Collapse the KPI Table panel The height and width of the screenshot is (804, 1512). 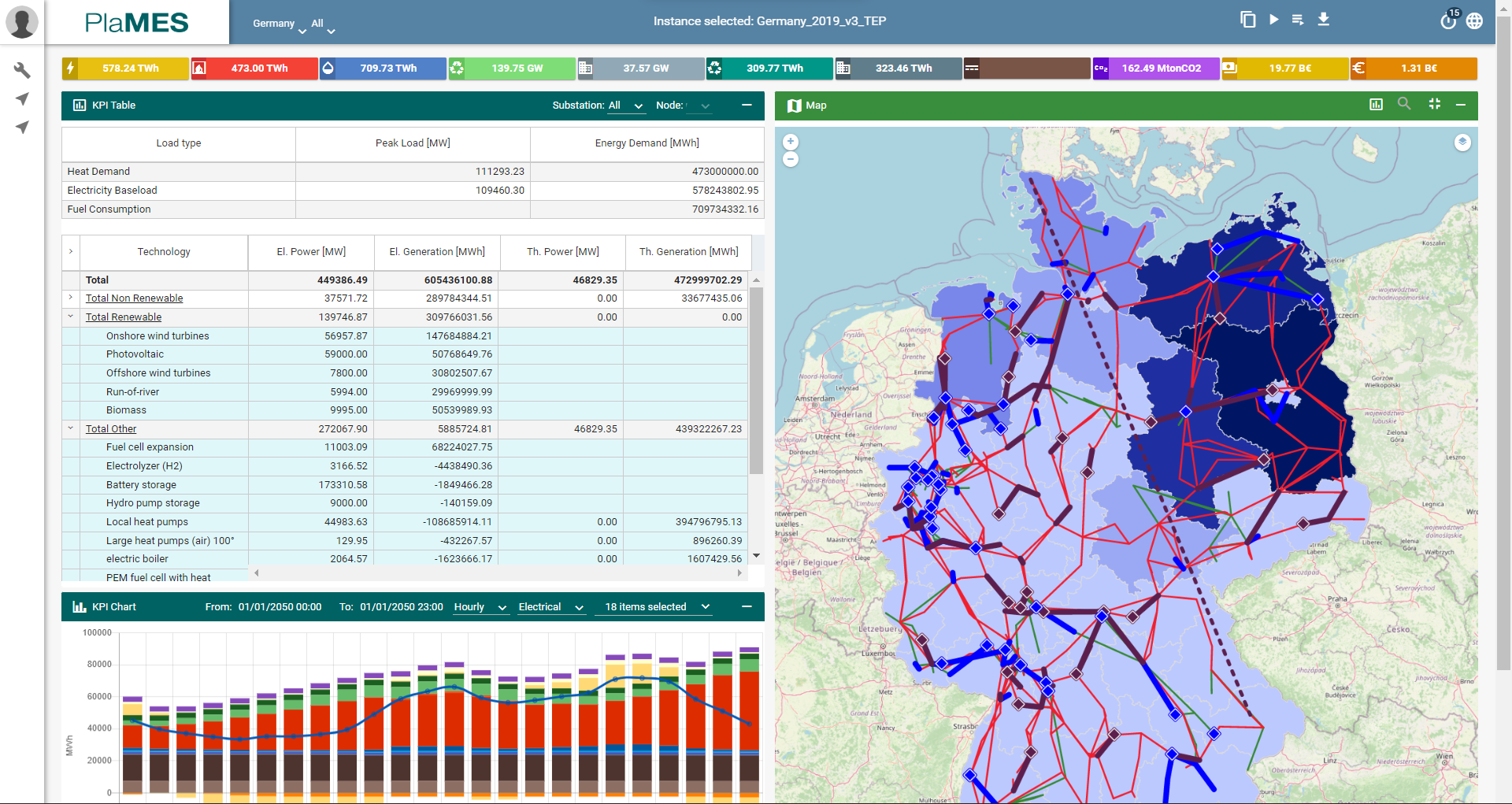click(747, 105)
